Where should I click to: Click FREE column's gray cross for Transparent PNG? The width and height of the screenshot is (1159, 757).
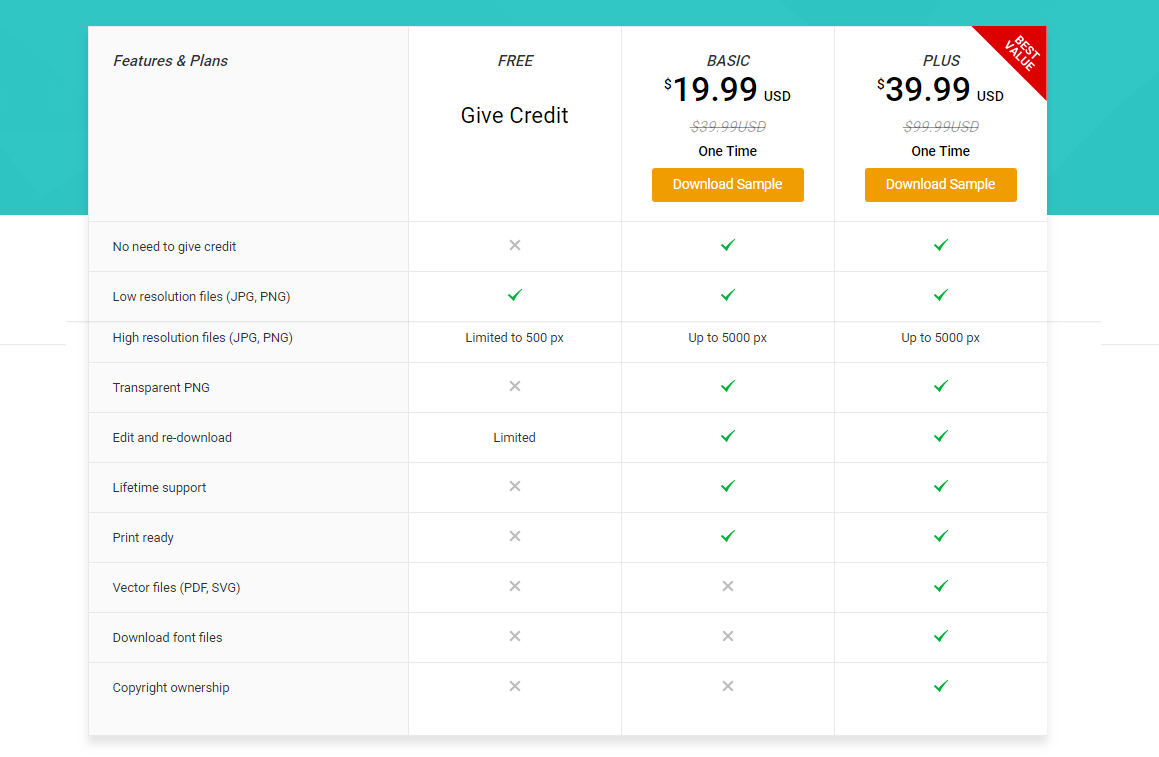[x=514, y=387]
